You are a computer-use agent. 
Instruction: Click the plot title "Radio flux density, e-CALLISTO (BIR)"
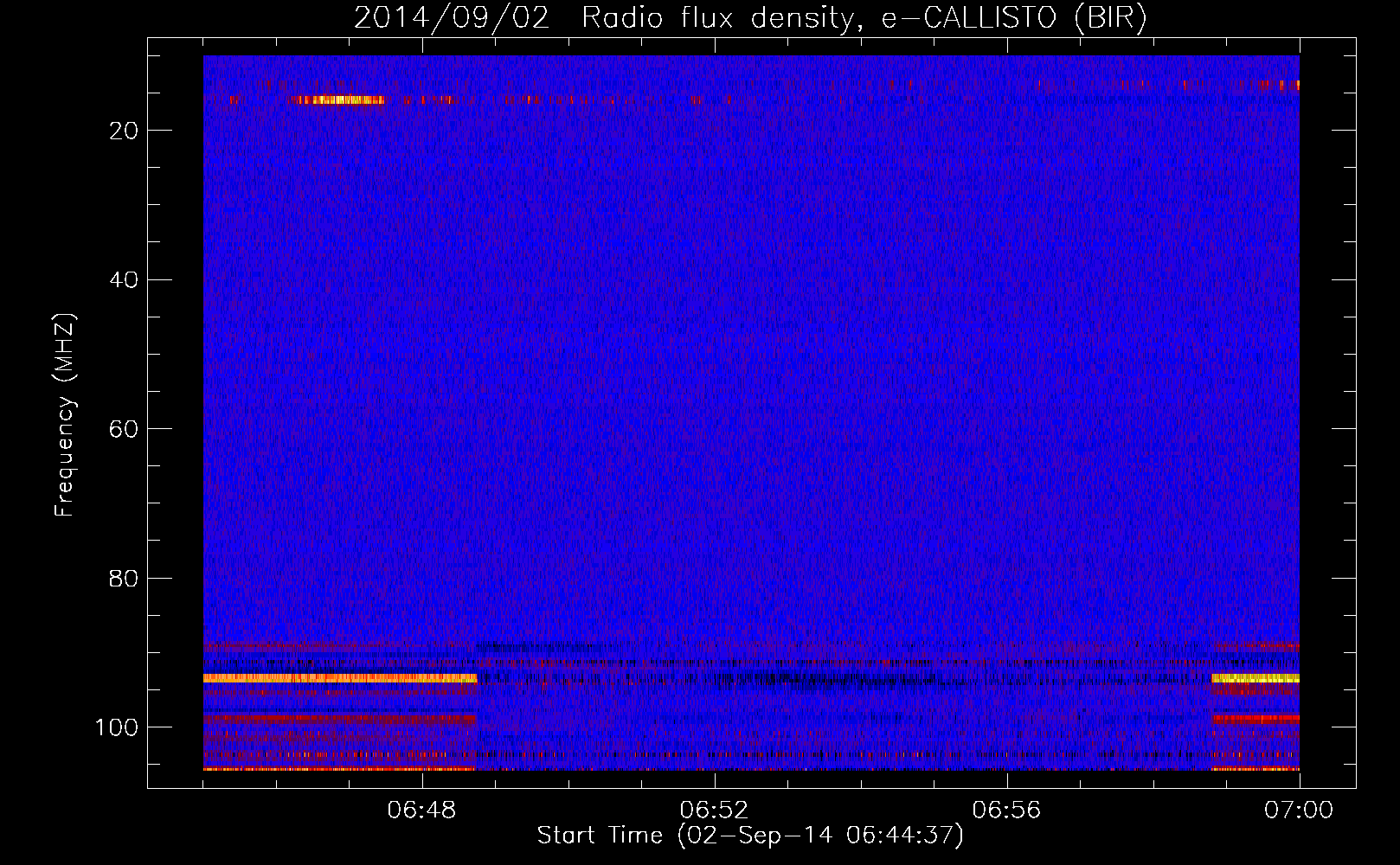point(864,18)
